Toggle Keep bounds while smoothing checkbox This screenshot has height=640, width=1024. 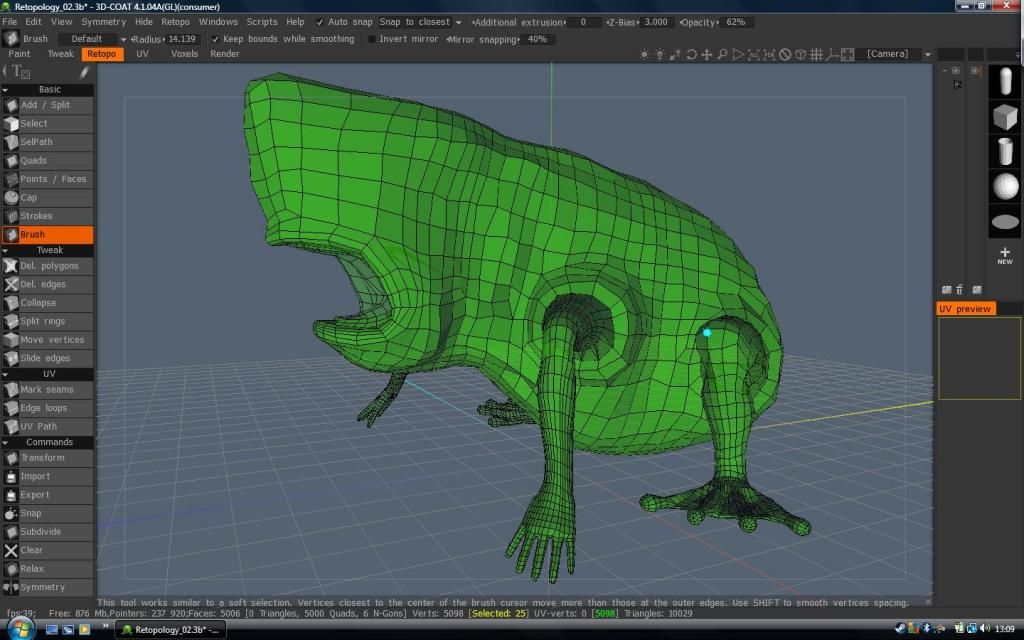(x=215, y=39)
